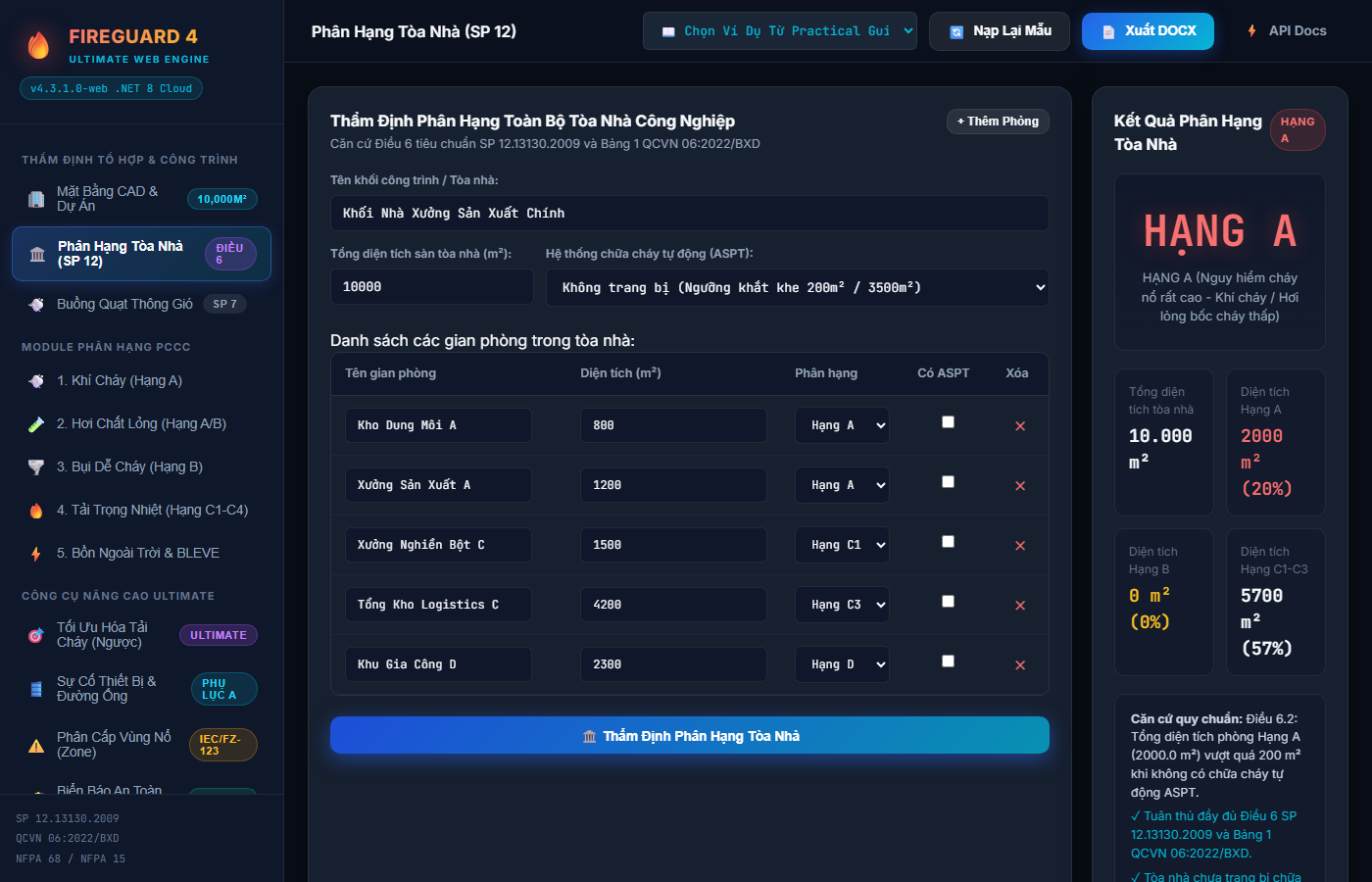Select the Buồng Quạt Thông Gió menu item
Image resolution: width=1372 pixels, height=882 pixels.
point(141,305)
